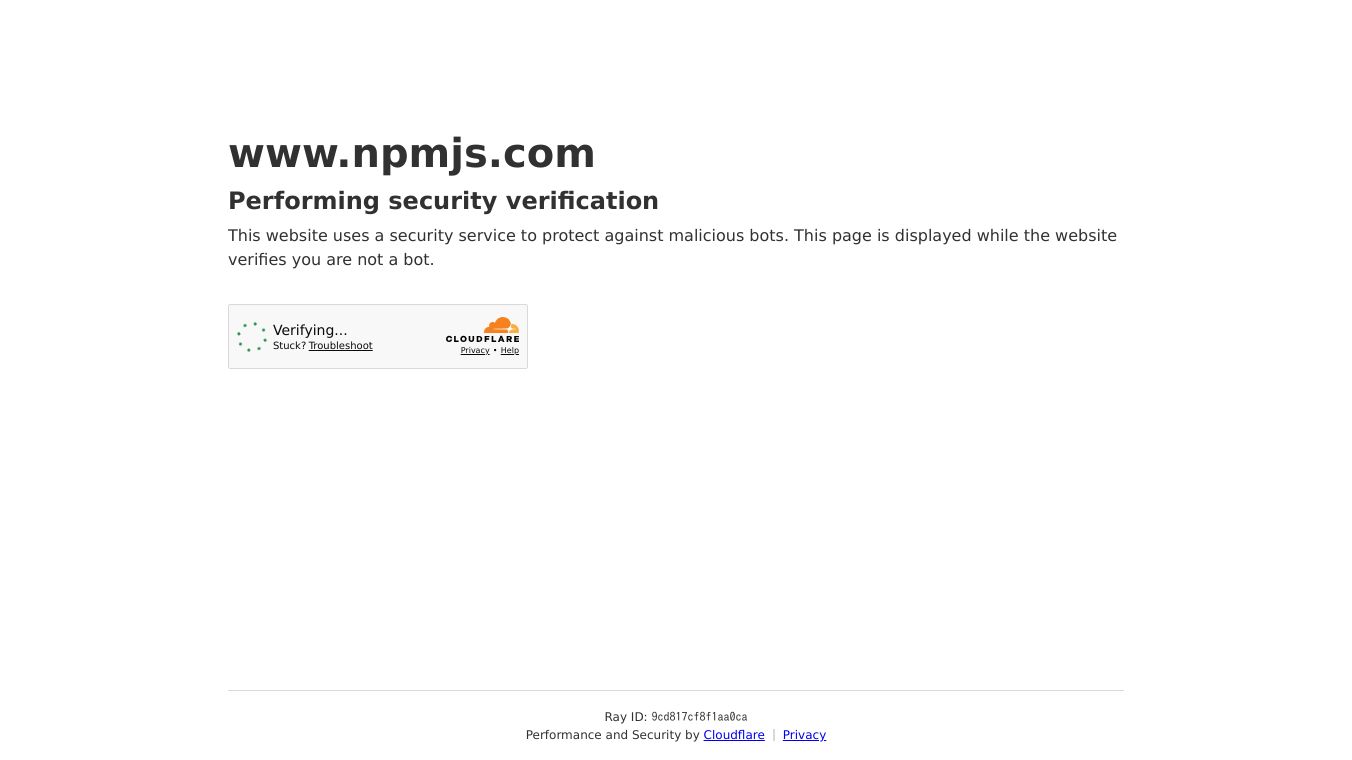Click the green verifying spinner icon
The image size is (1352, 760).
point(252,337)
